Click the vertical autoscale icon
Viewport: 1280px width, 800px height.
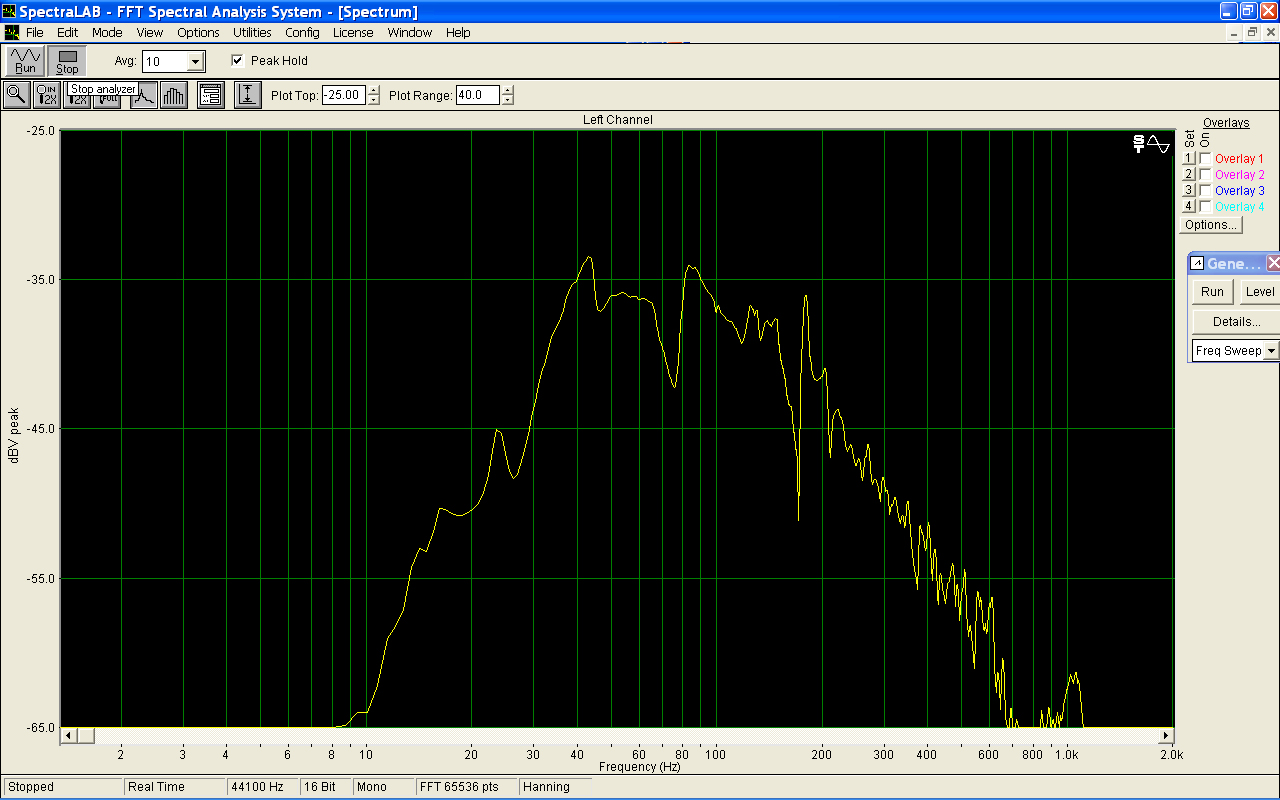[x=247, y=95]
